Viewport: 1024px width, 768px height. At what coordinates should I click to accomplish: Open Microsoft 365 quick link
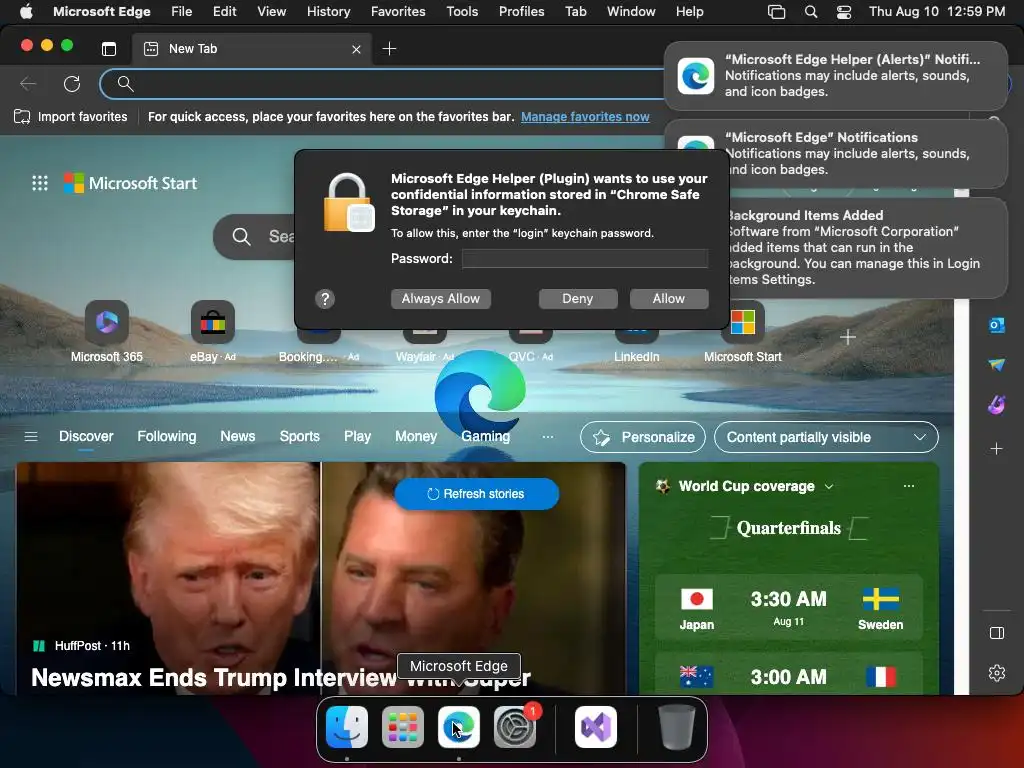click(x=107, y=332)
